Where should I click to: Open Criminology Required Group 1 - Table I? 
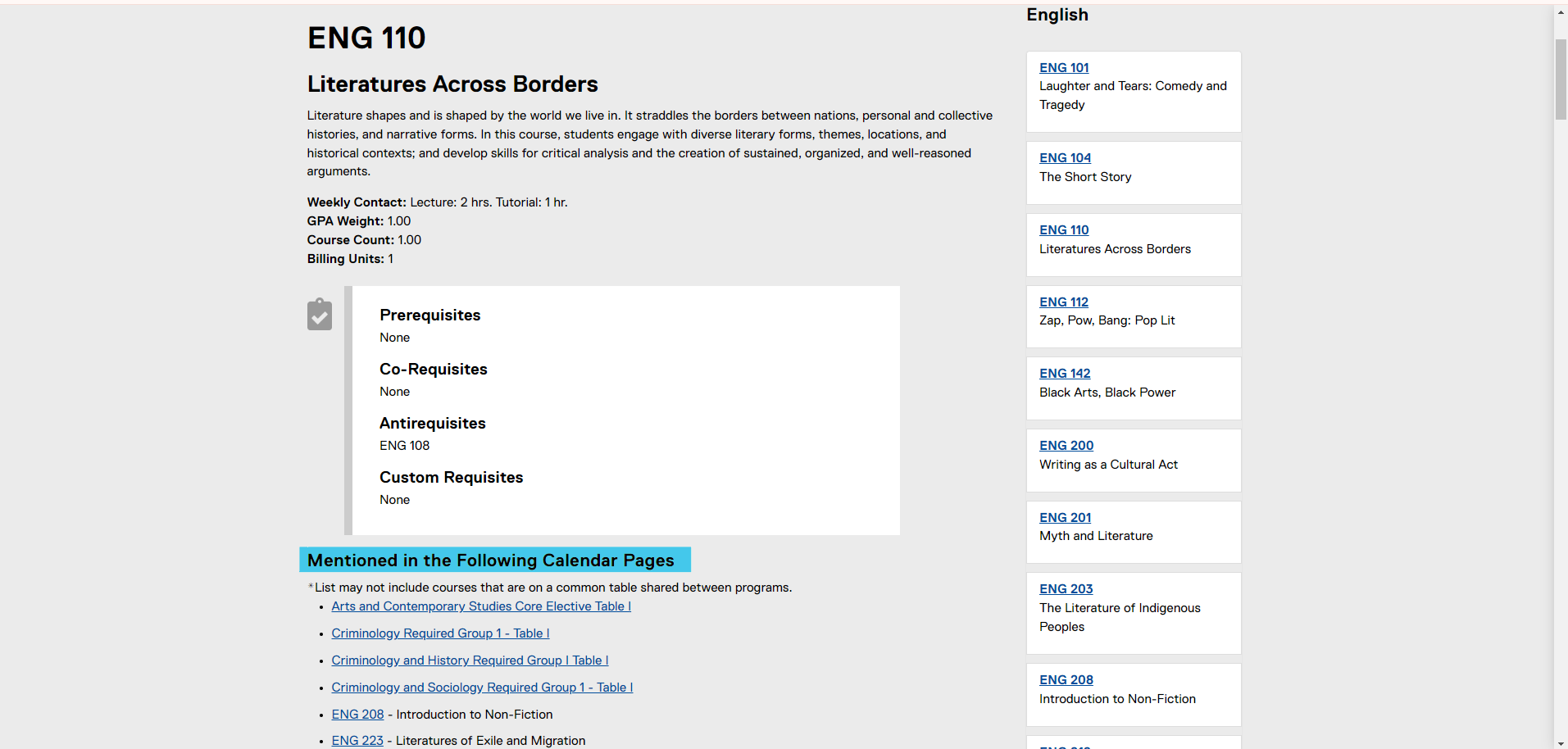tap(440, 633)
